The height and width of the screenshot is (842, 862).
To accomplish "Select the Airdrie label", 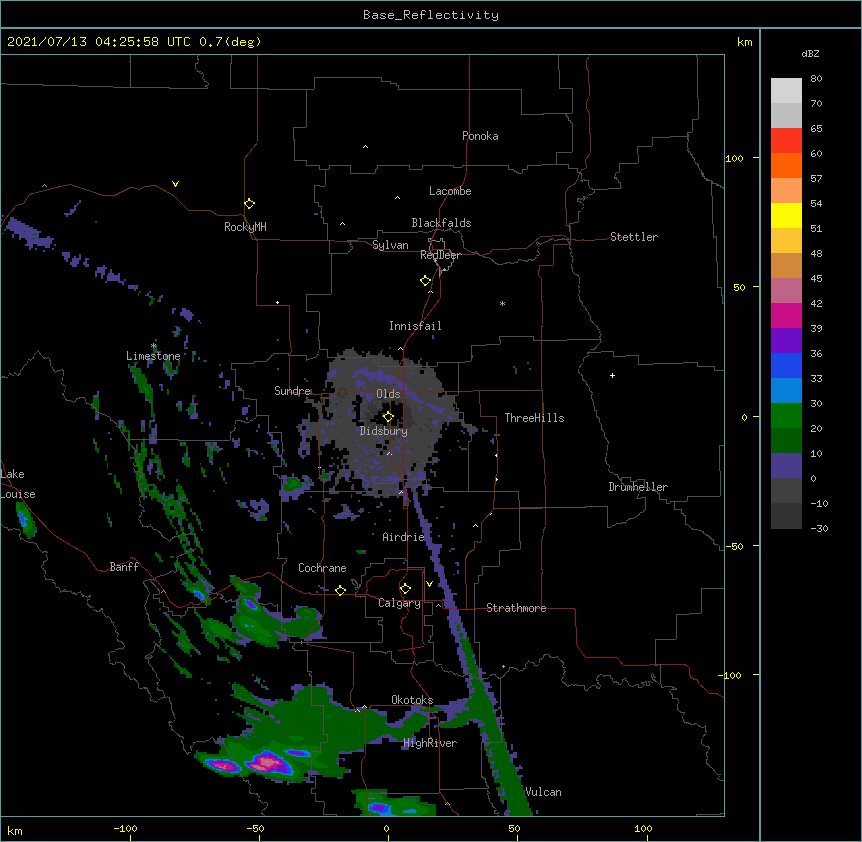I will point(403,537).
